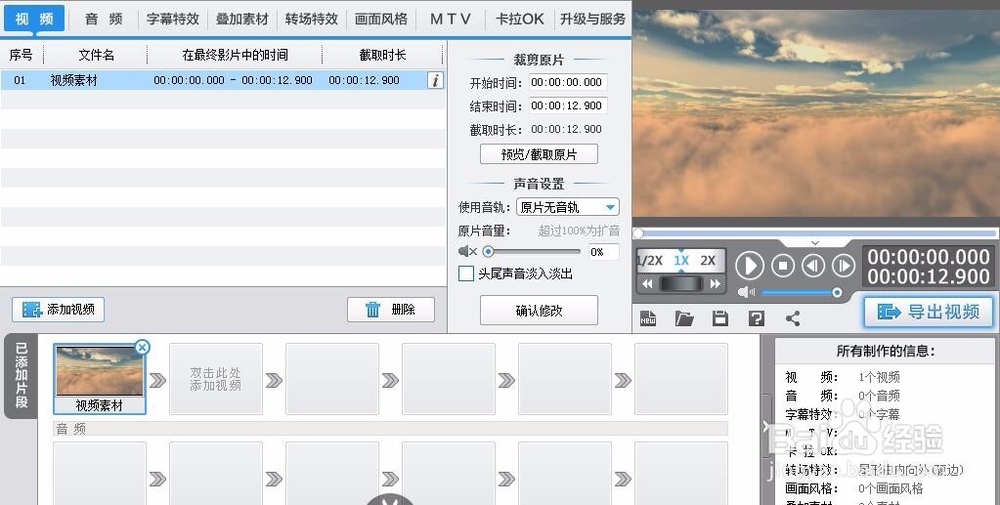Click the video preview progress bar
Screen dimensions: 1000x505
816,234
